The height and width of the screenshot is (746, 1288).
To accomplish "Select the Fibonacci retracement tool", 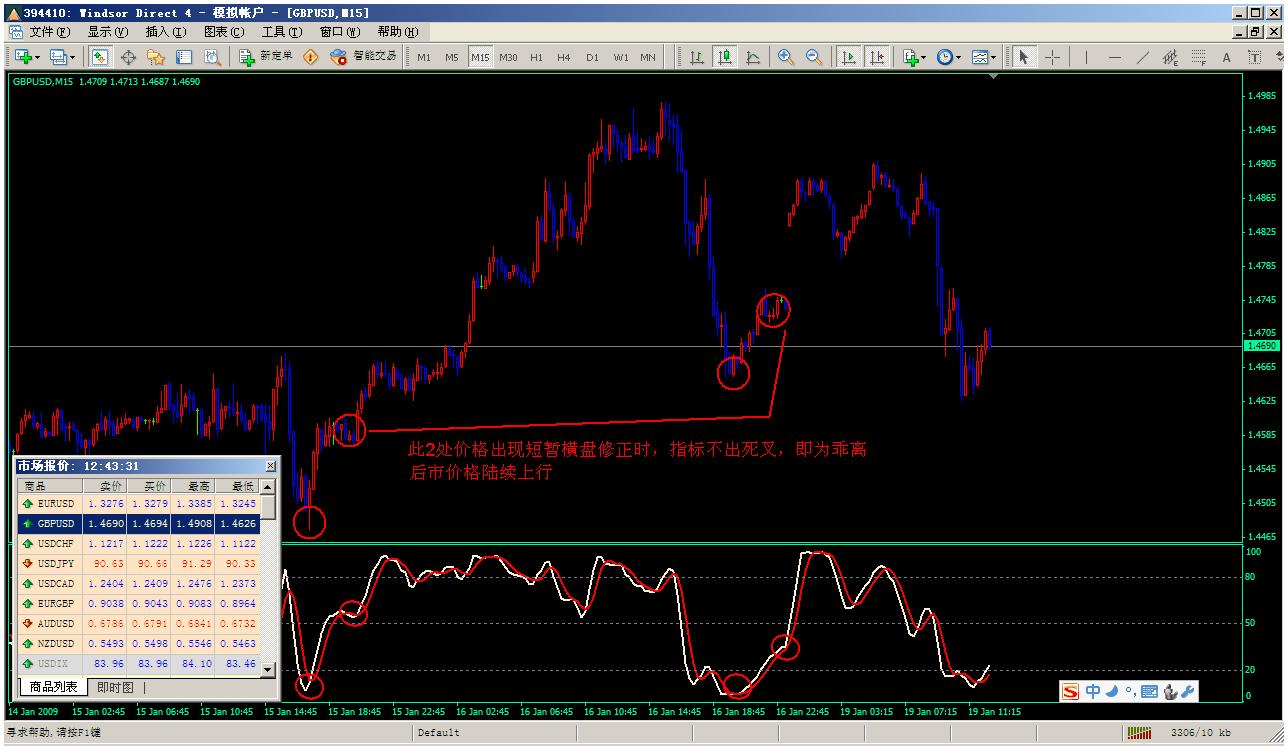I will 1197,58.
